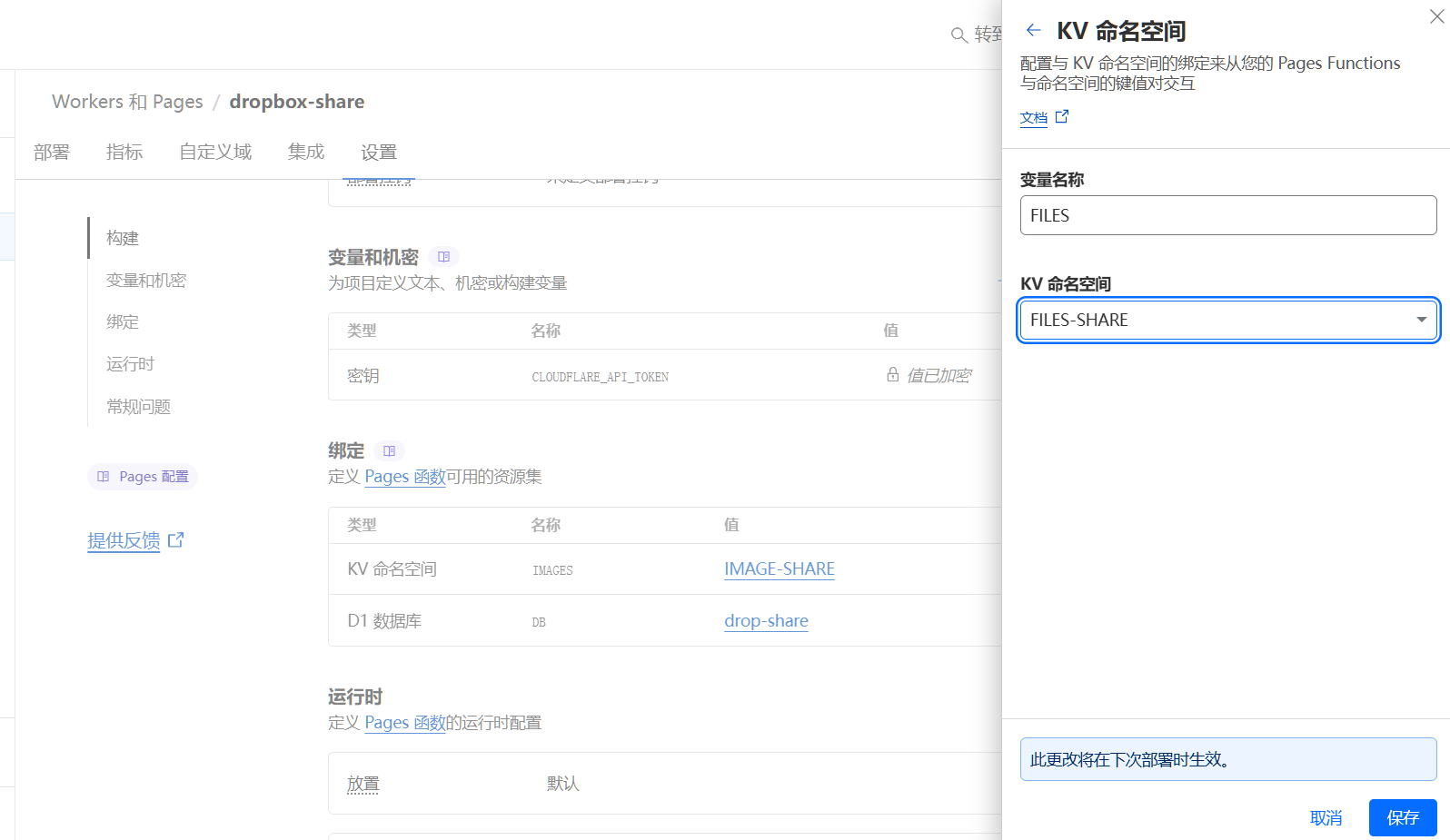
Task: Click the search magnifier icon
Action: coord(958,35)
